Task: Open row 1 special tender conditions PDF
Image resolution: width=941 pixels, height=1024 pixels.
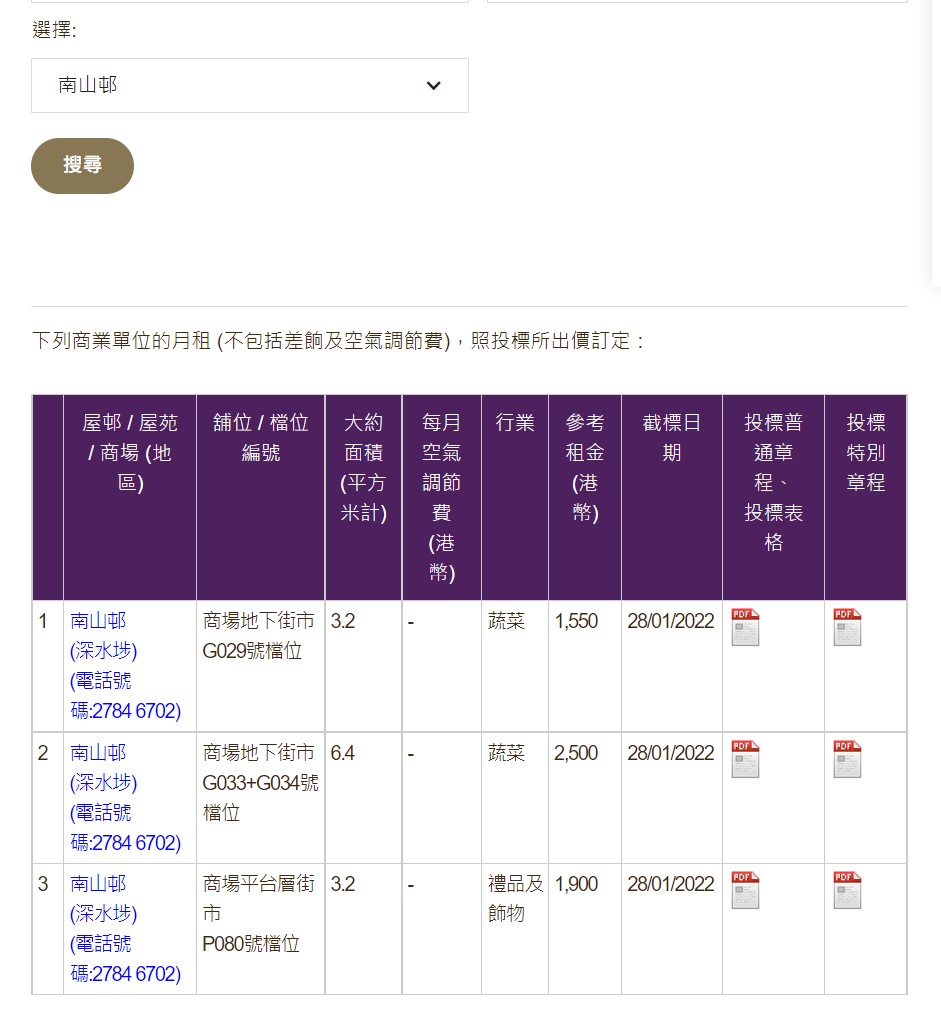Action: pyautogui.click(x=847, y=627)
